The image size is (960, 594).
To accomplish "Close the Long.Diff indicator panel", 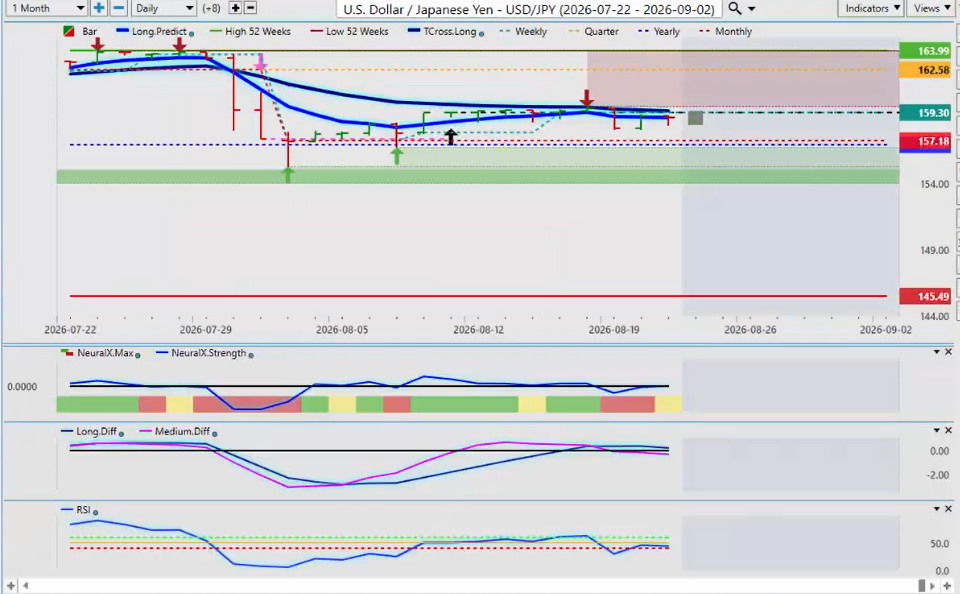I will coord(948,430).
